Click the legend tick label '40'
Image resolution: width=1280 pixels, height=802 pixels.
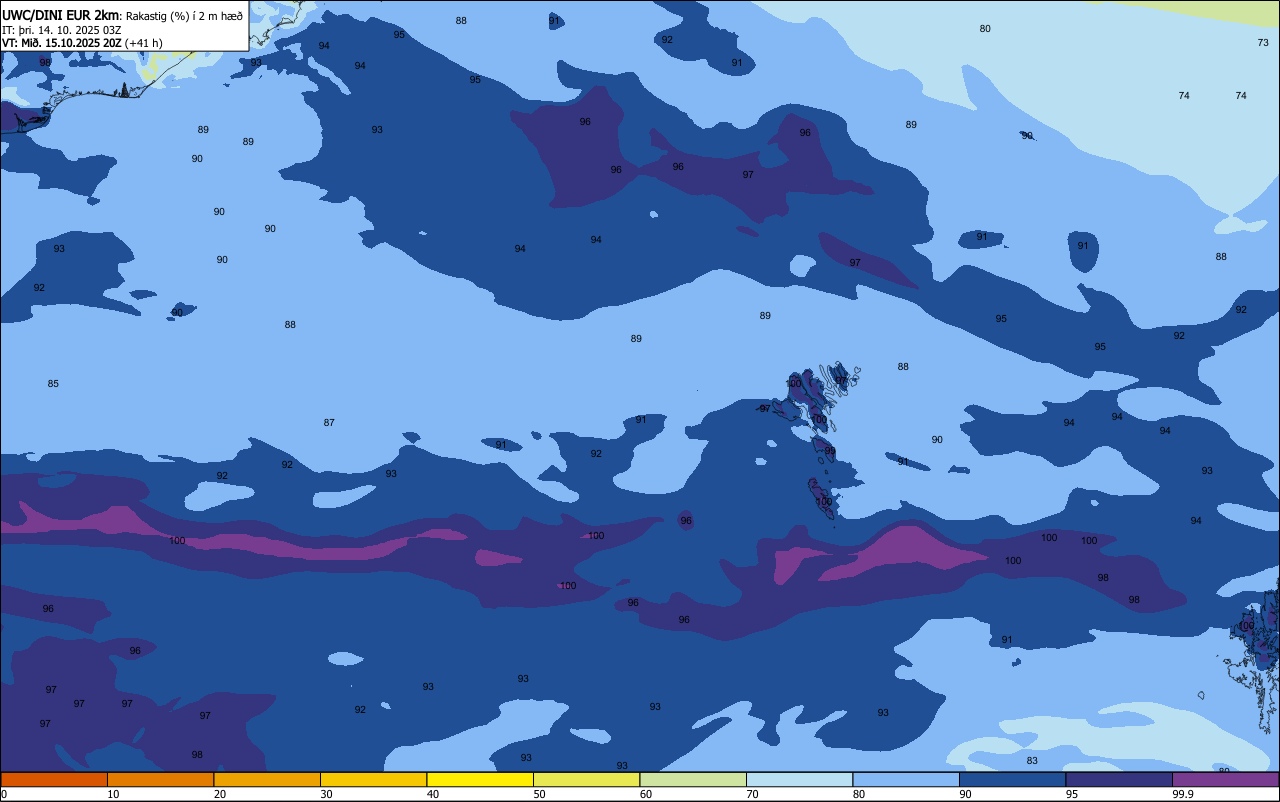(x=433, y=794)
